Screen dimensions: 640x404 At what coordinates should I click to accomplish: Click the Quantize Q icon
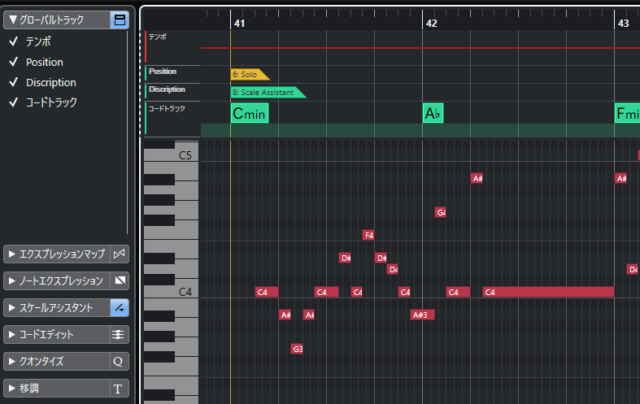coord(120,362)
